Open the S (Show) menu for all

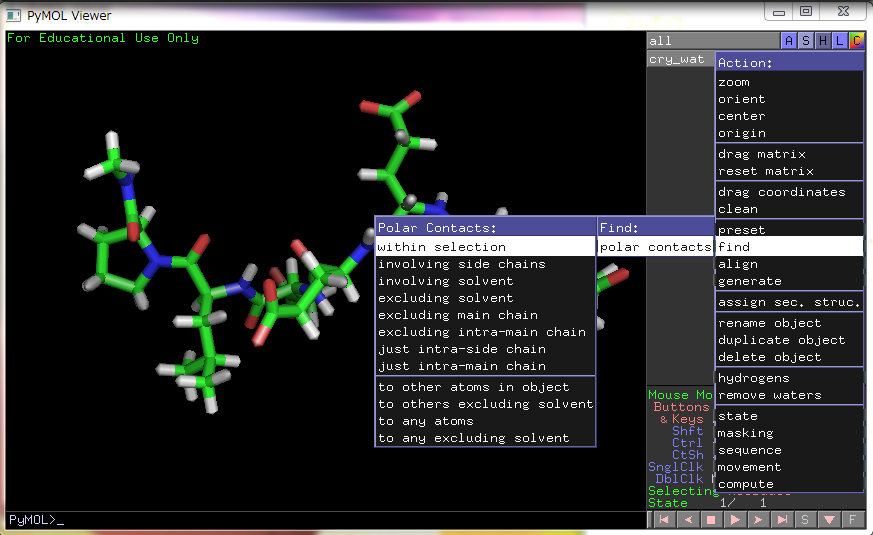(806, 41)
